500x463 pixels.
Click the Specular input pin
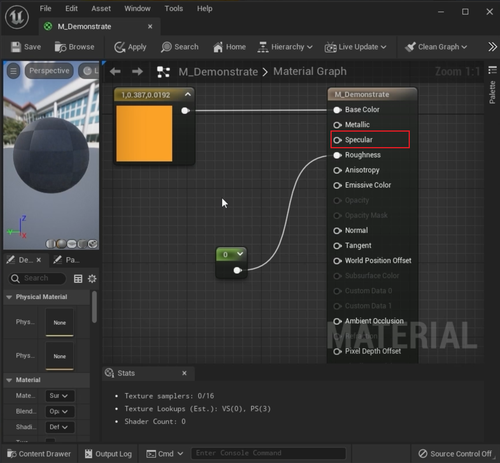point(337,140)
